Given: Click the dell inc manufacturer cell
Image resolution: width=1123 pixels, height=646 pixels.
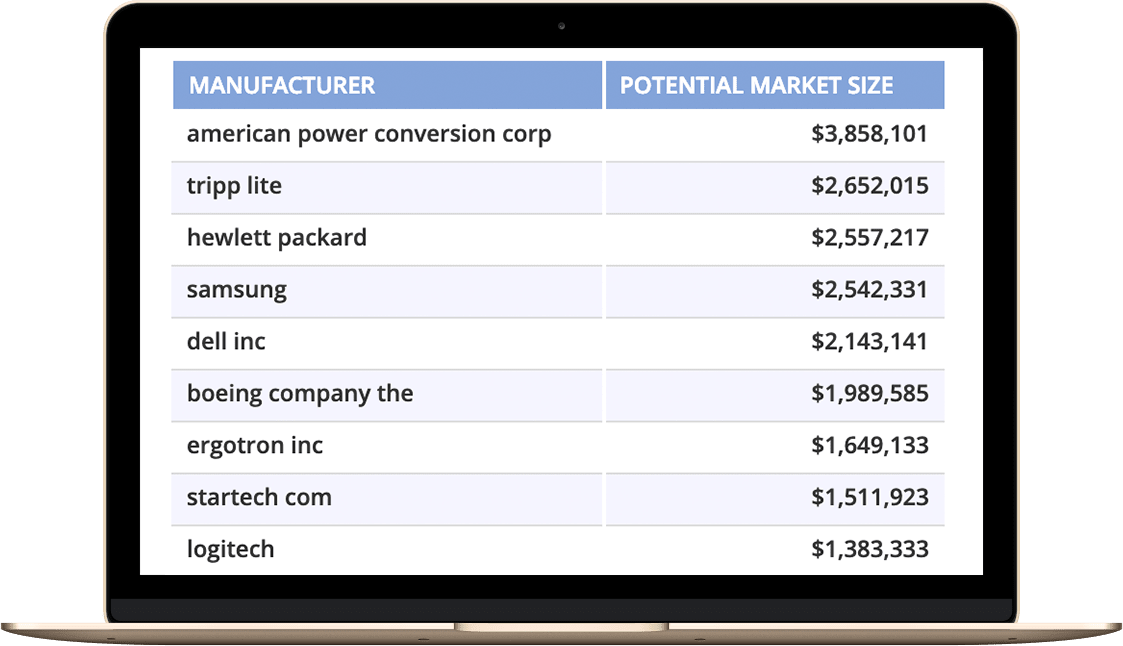Looking at the screenshot, I should [387, 343].
